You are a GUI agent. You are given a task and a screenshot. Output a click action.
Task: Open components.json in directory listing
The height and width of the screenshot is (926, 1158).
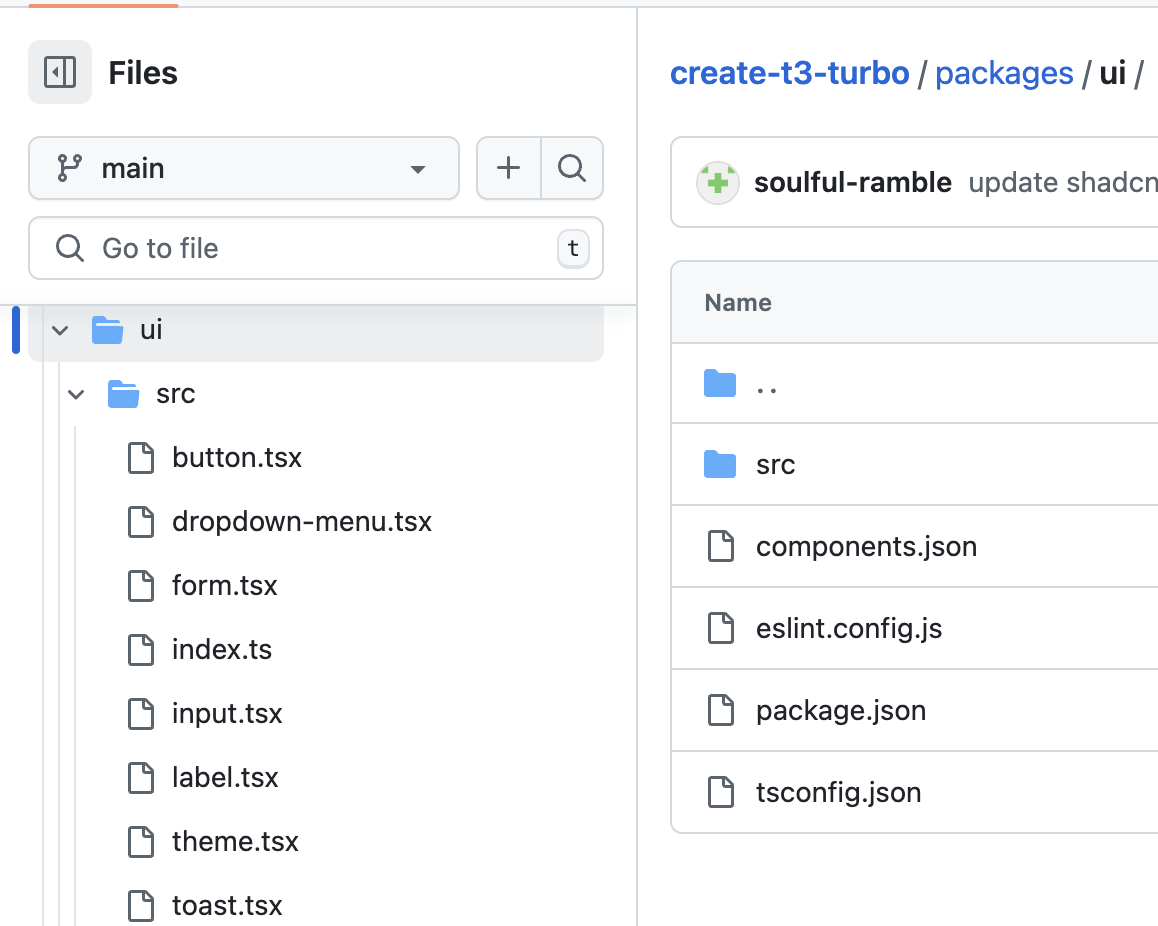(866, 547)
